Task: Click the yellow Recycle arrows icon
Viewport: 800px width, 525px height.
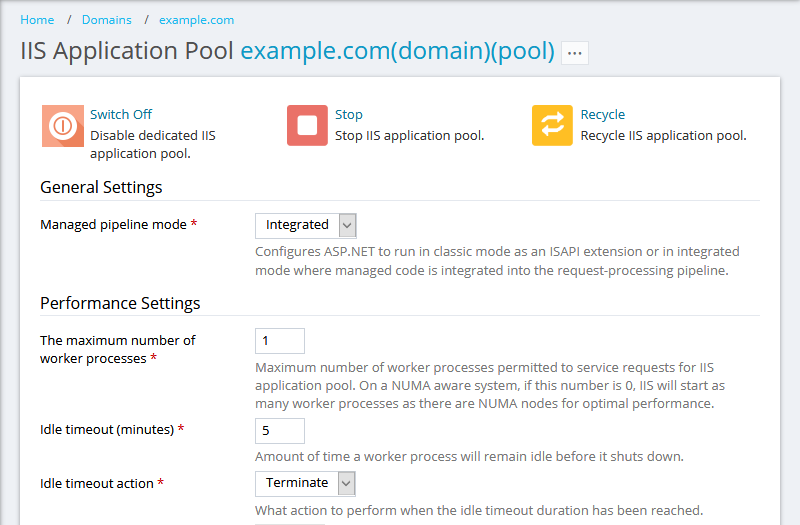Action: click(552, 126)
